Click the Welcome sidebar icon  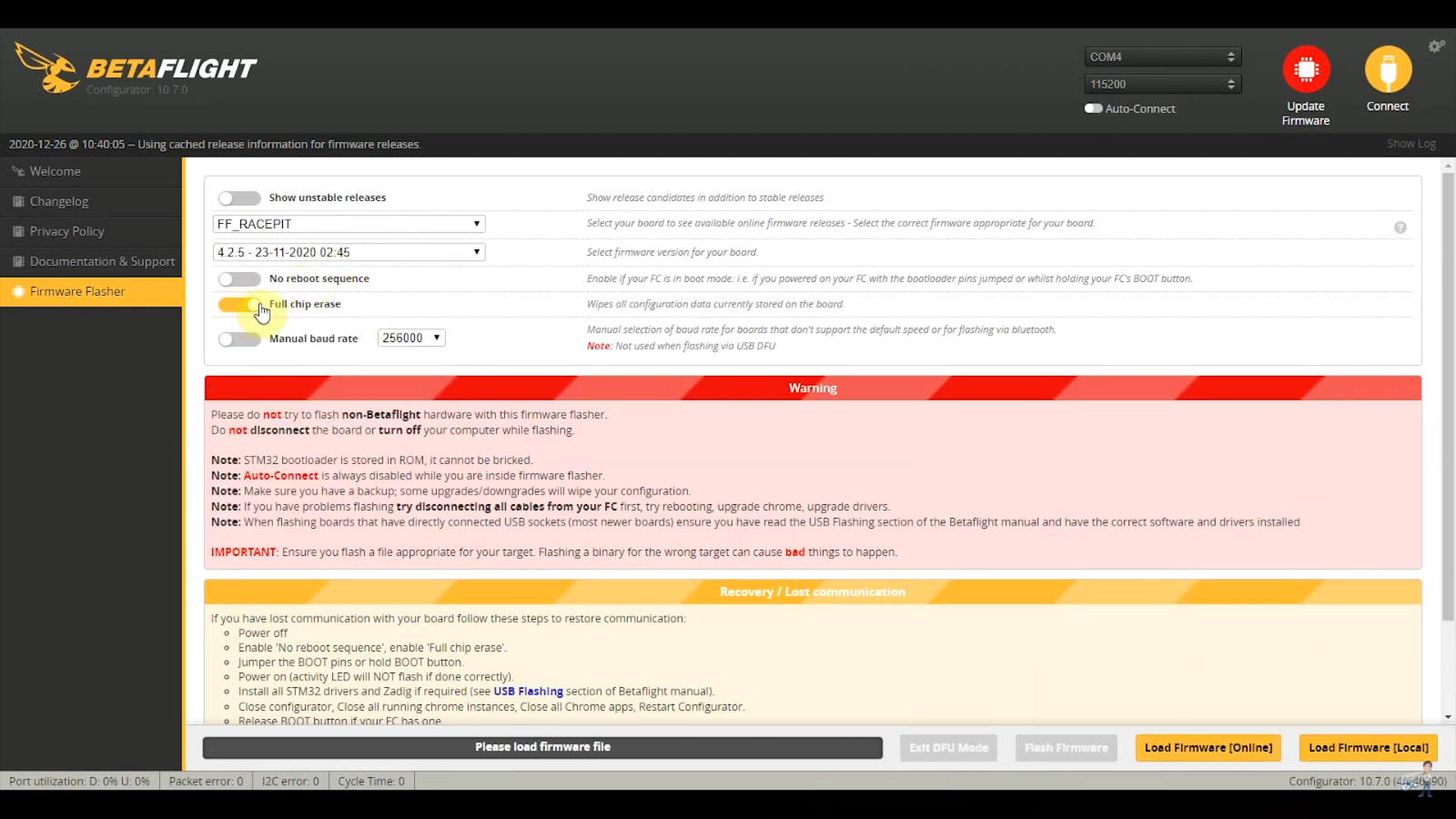[19, 171]
